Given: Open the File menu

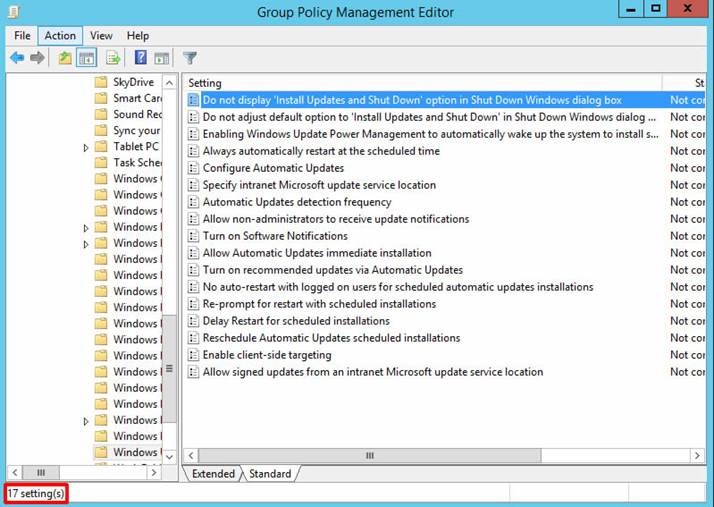Looking at the screenshot, I should [22, 36].
